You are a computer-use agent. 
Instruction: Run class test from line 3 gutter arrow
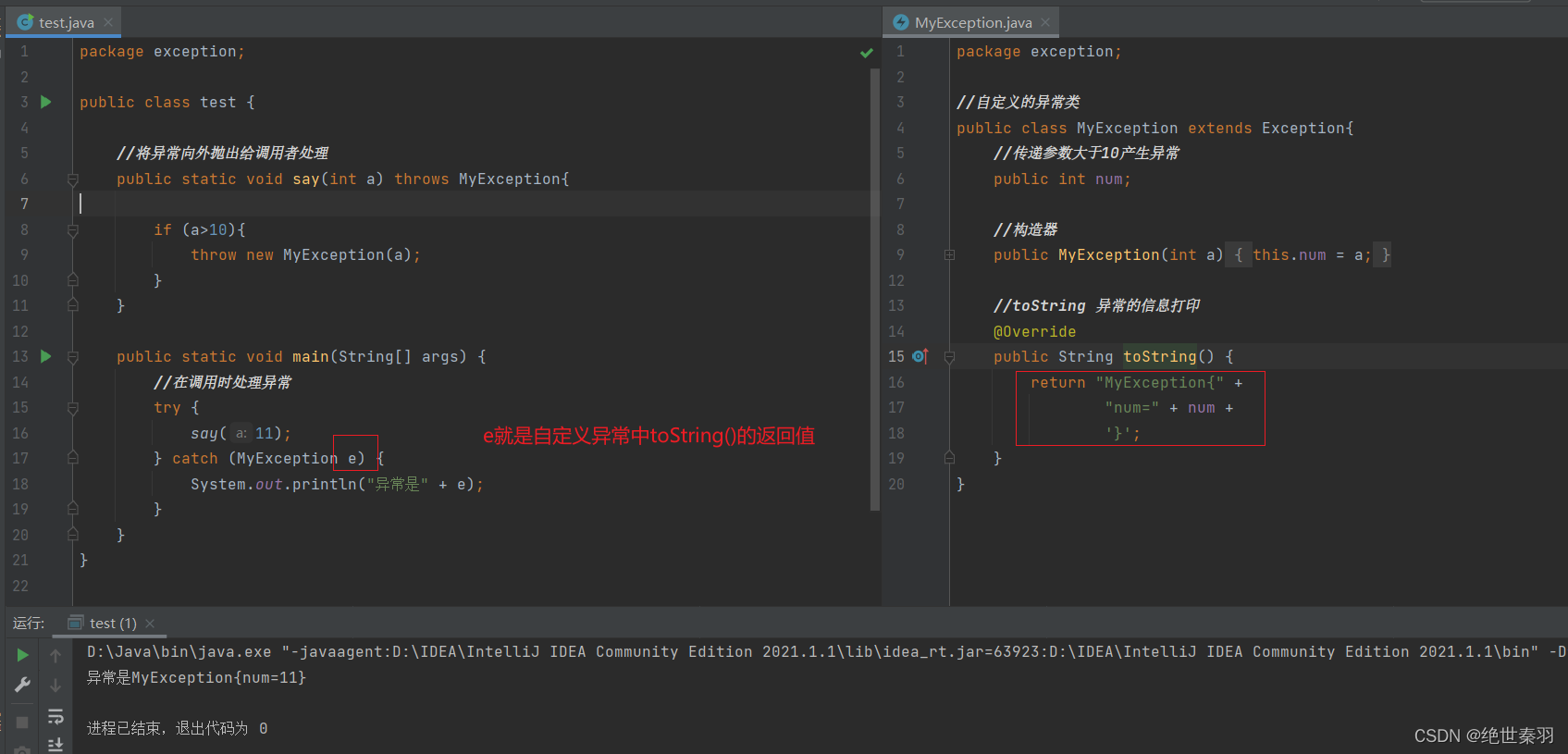click(45, 102)
